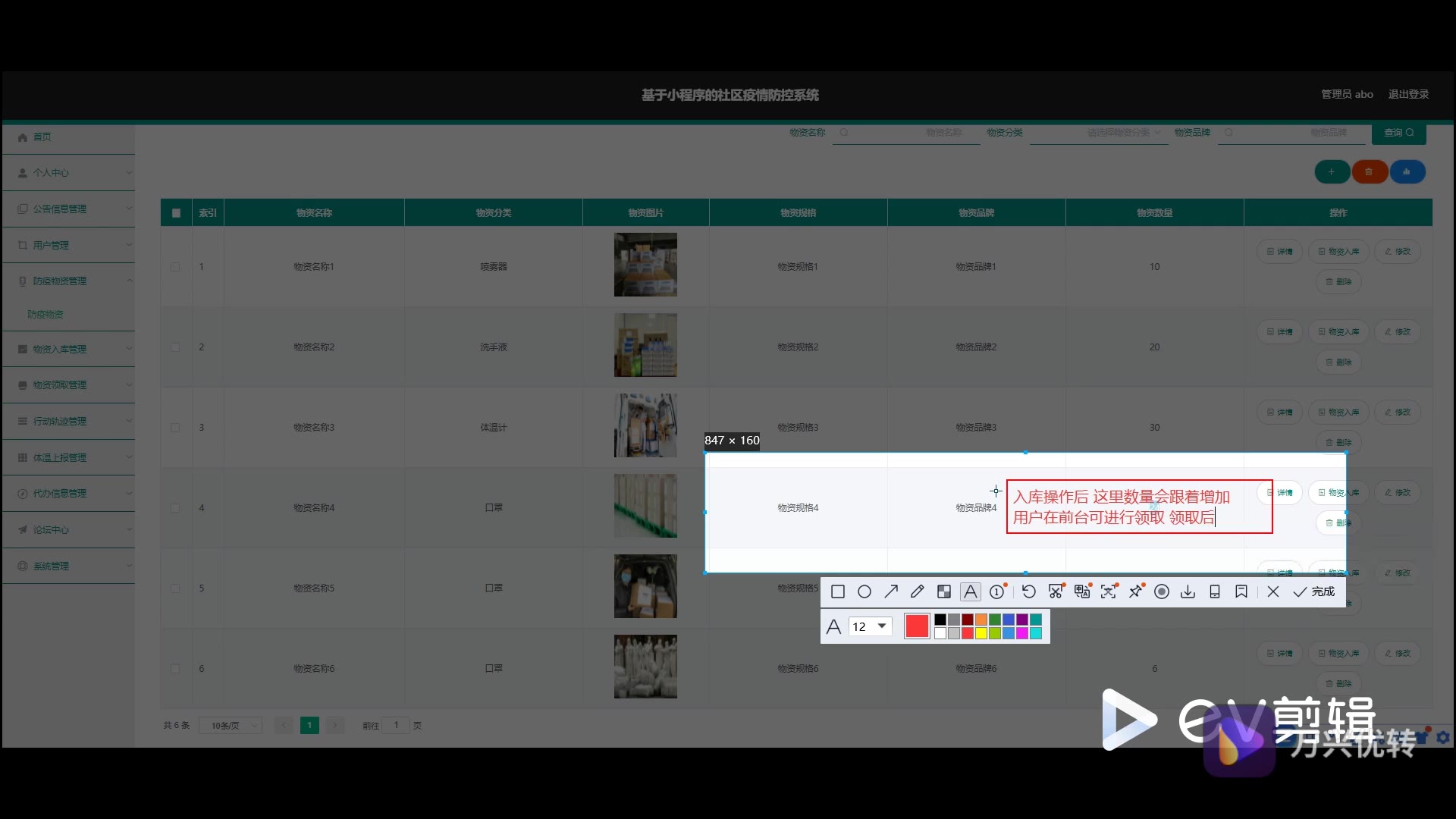
Task: Select the pencil freehand tool
Action: [918, 591]
